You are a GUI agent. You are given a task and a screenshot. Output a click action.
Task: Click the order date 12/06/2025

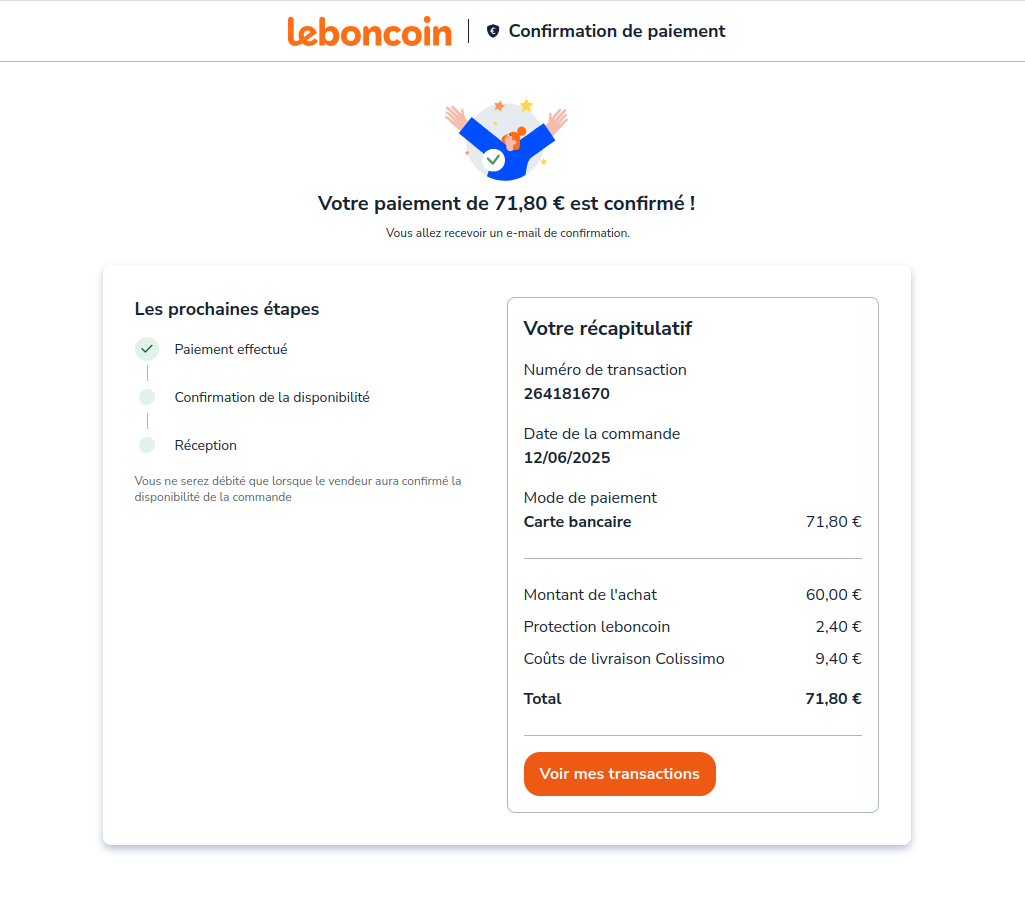coord(566,458)
